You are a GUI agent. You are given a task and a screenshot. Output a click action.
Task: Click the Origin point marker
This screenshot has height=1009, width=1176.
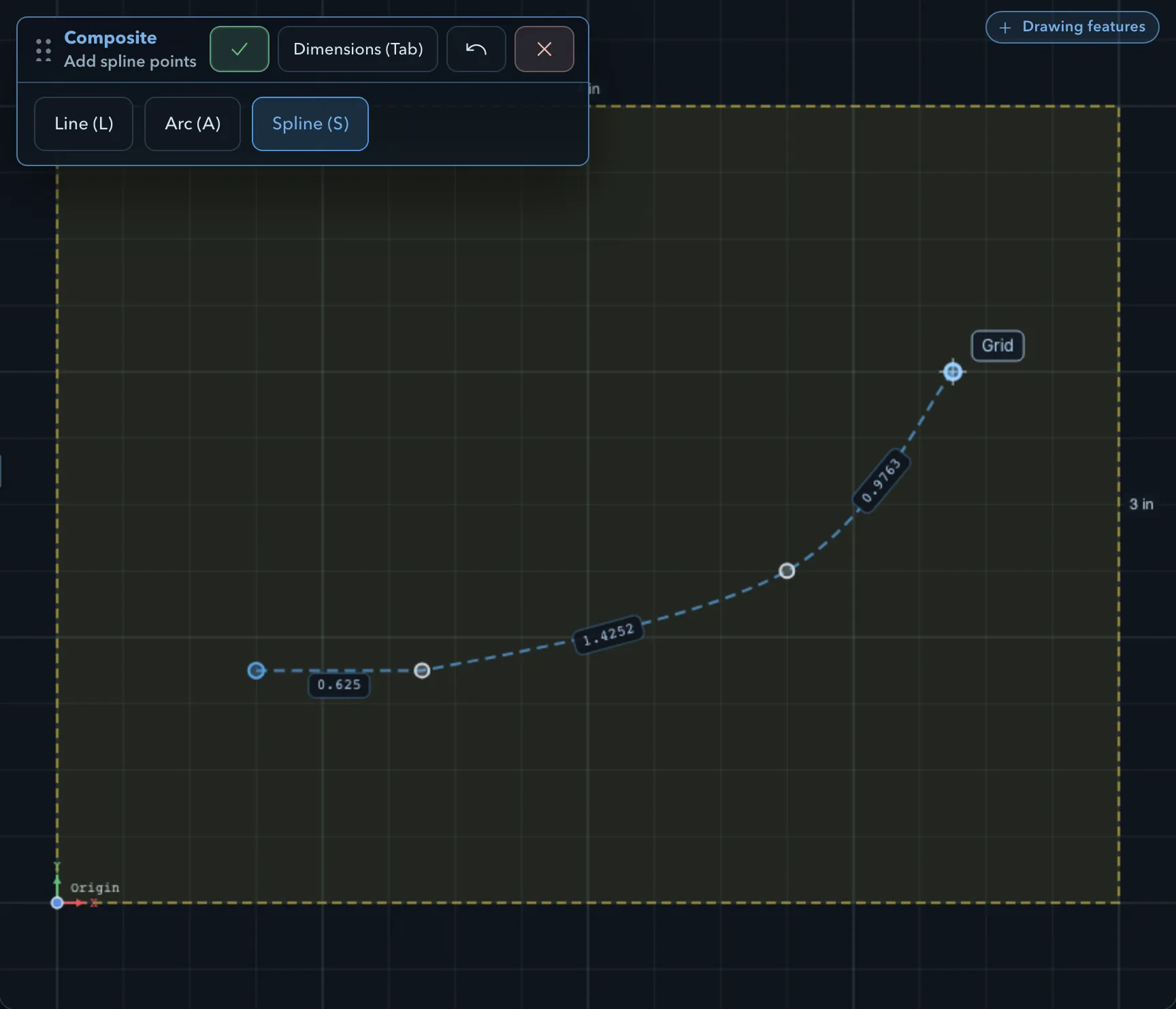point(57,903)
